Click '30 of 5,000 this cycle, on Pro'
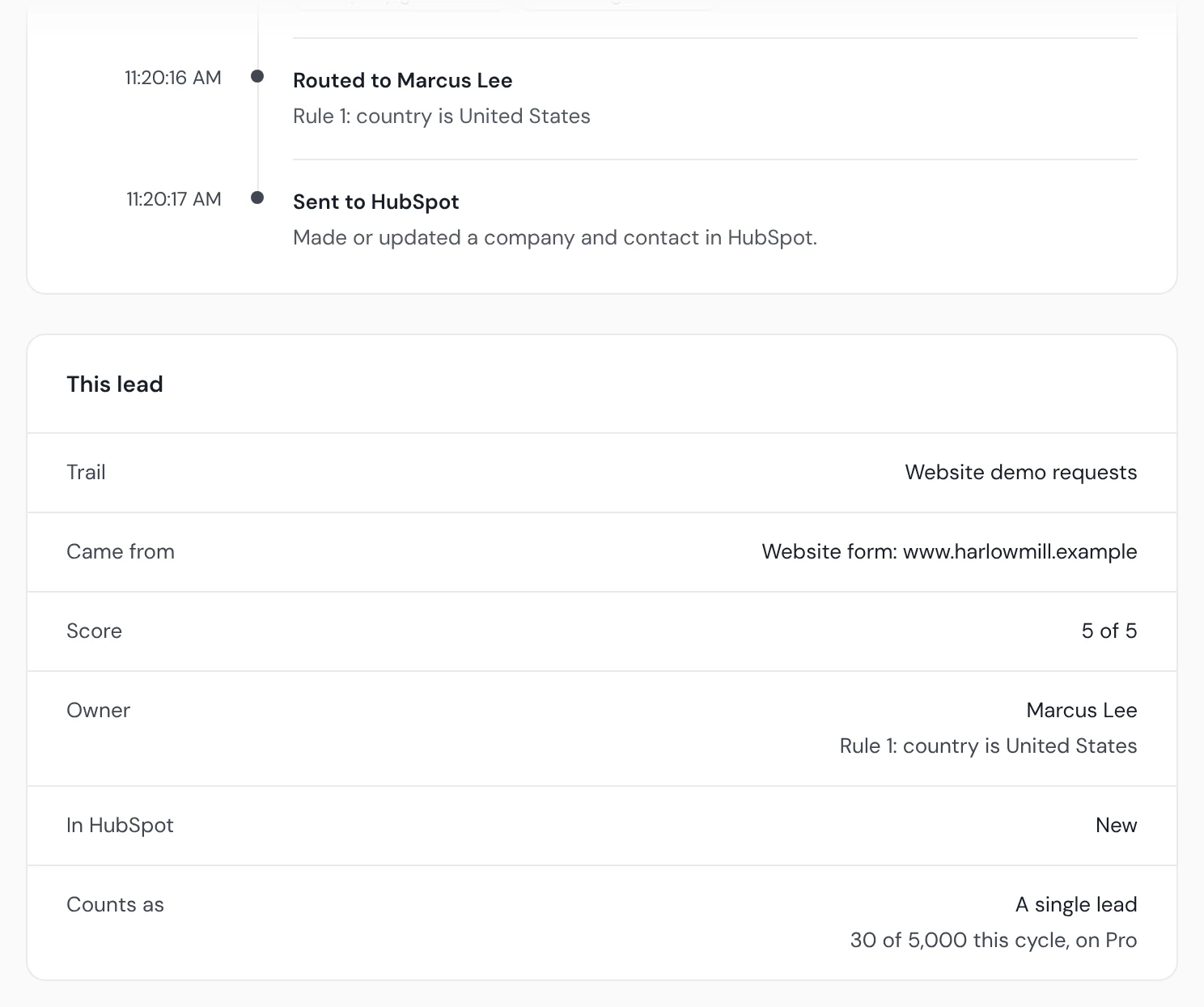1204x1007 pixels. tap(994, 940)
